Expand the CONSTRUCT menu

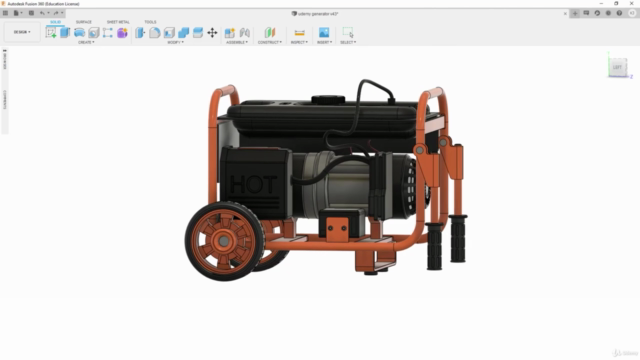270,42
